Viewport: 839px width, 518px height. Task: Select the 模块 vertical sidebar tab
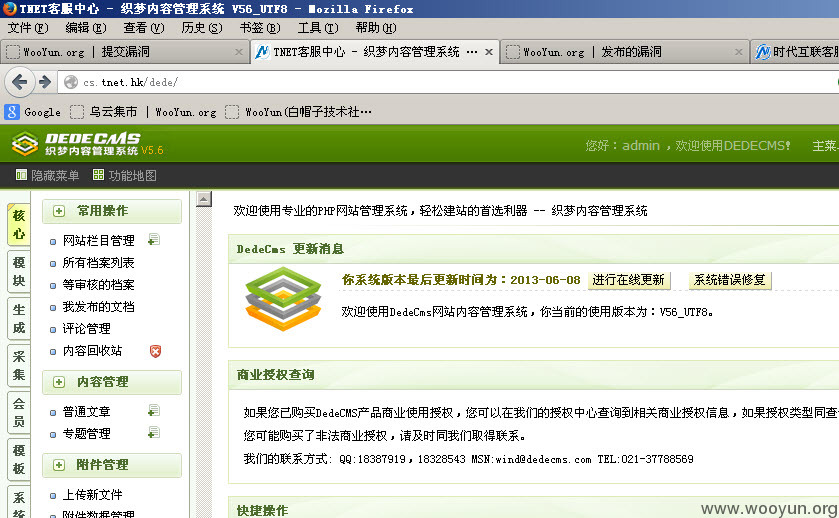coord(19,272)
